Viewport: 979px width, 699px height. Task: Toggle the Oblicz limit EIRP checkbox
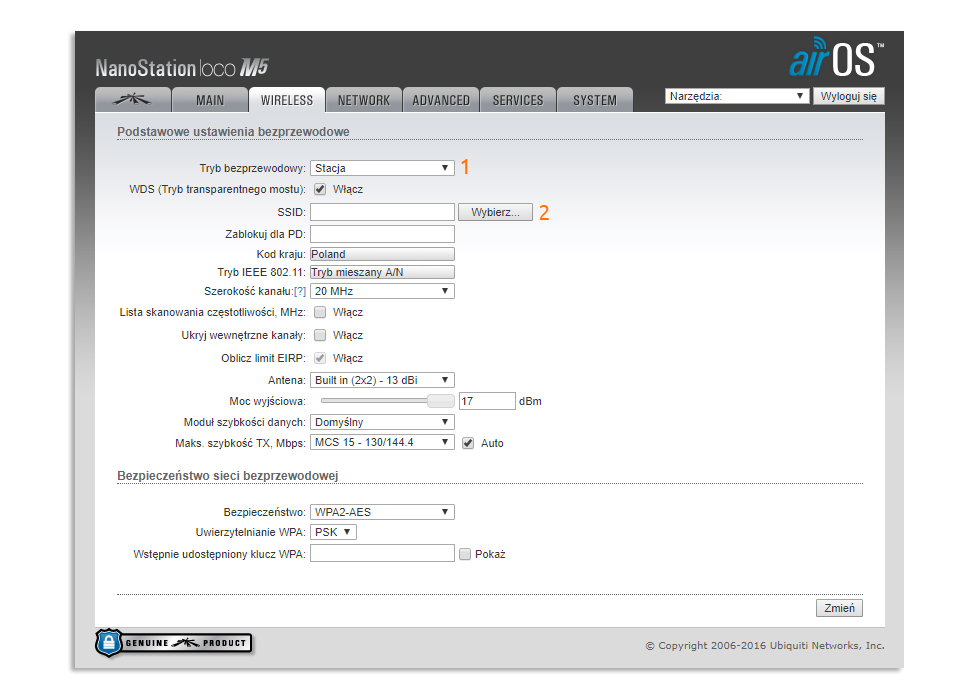coord(320,358)
